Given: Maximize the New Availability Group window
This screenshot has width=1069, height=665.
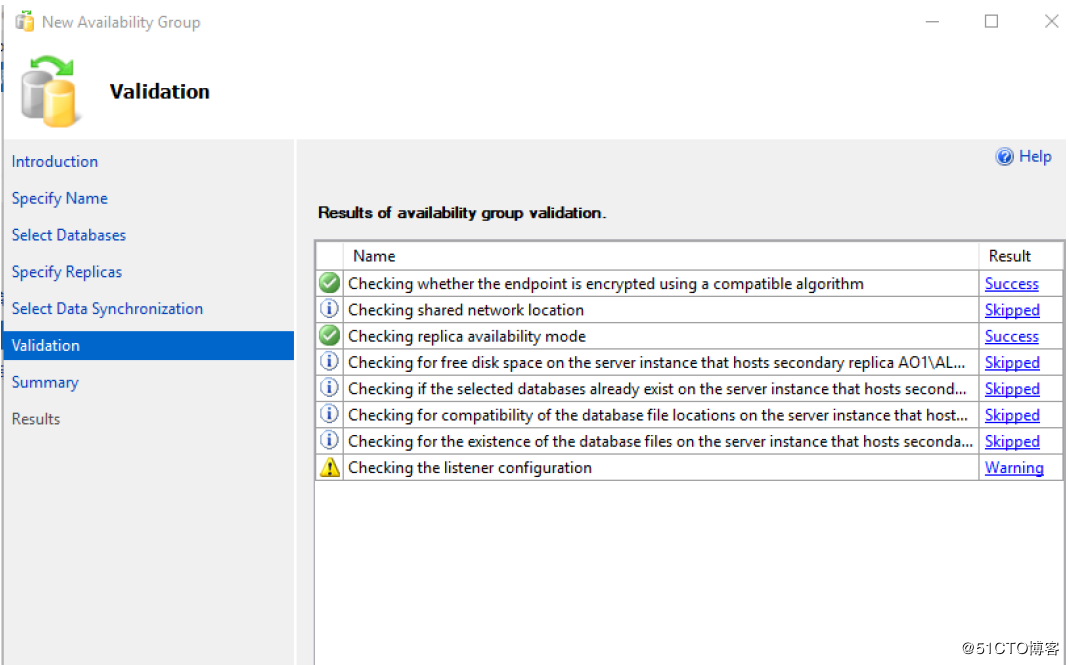Looking at the screenshot, I should pyautogui.click(x=991, y=22).
